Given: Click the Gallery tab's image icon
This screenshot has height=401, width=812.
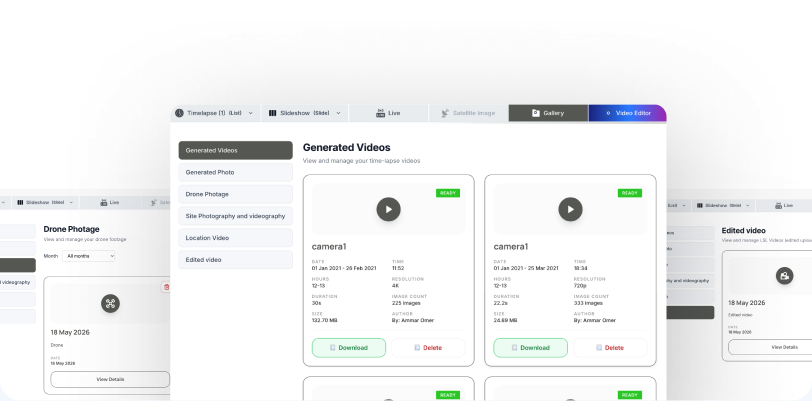Looking at the screenshot, I should pos(535,113).
